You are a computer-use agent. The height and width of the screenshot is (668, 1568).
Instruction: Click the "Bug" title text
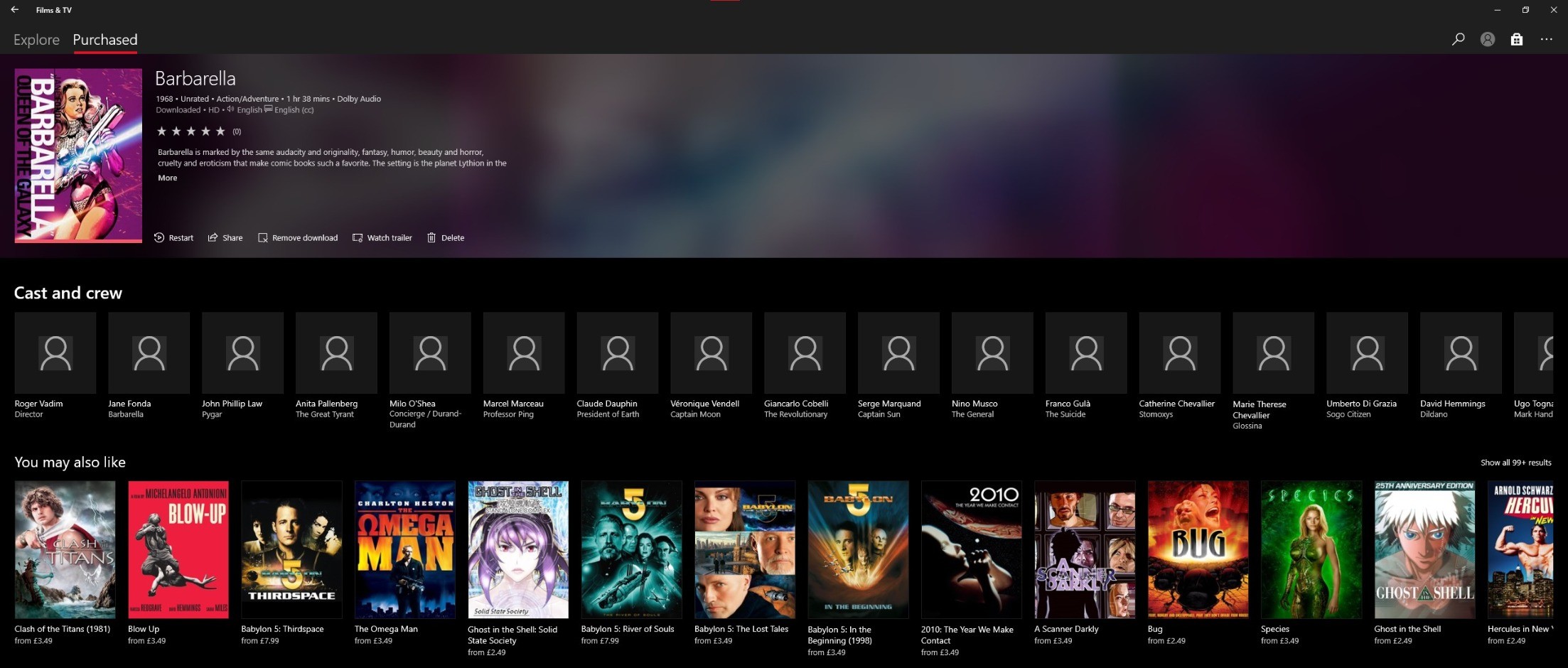click(x=1155, y=629)
